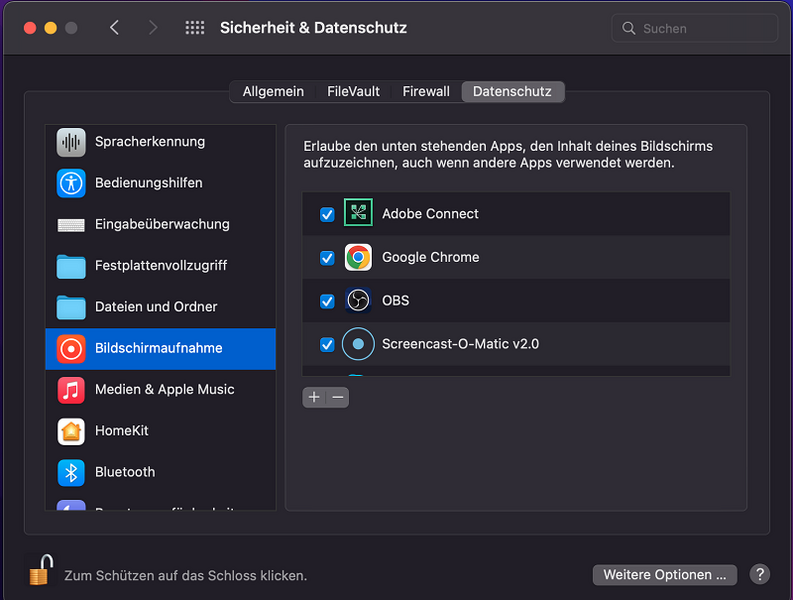This screenshot has width=793, height=600.
Task: Click the Screencast-O-Matic app icon
Action: 358,344
